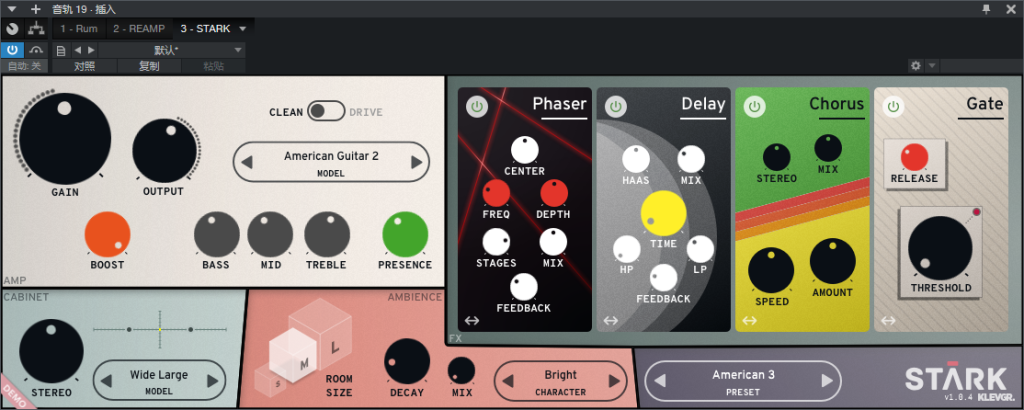The image size is (1024, 410).
Task: Select the L room size cube
Action: click(334, 349)
